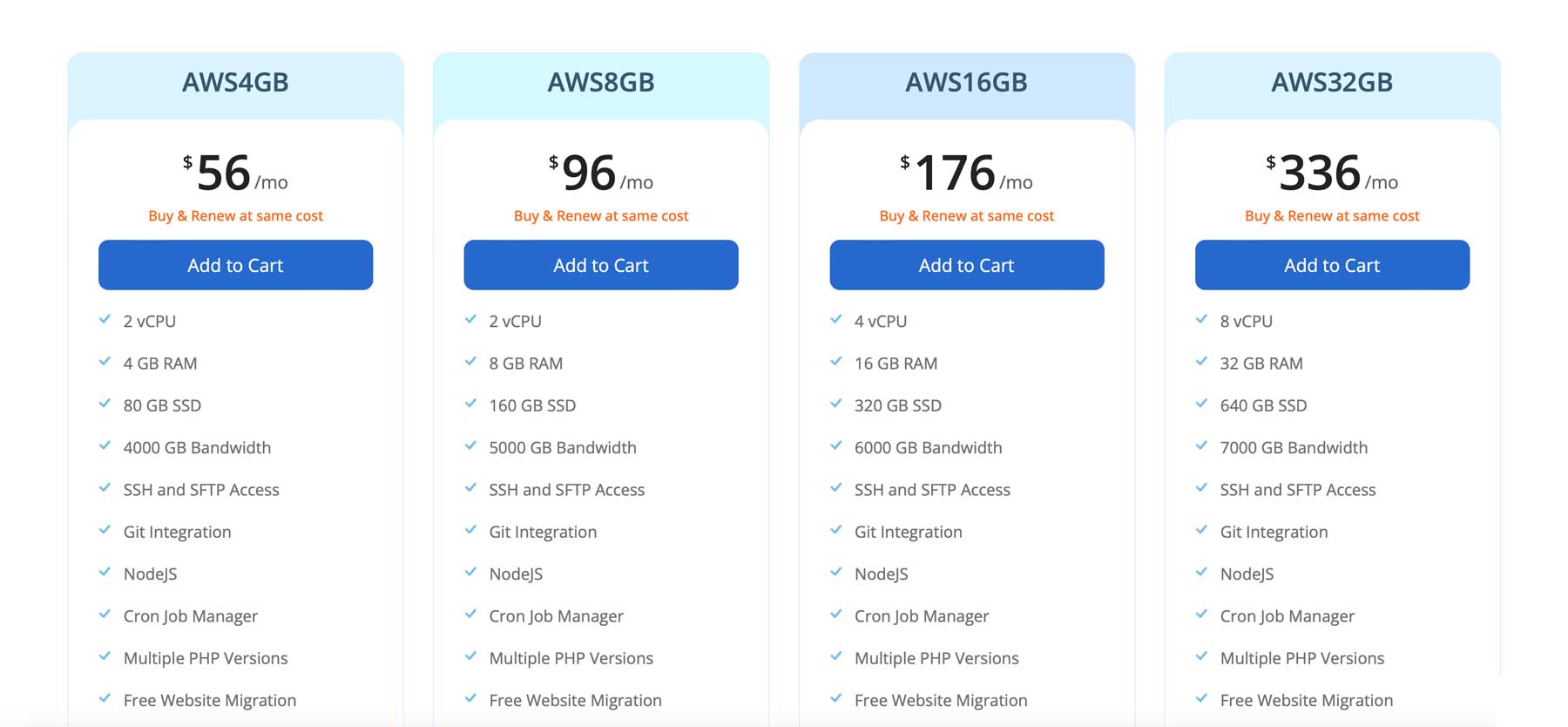This screenshot has height=727, width=1568.
Task: Click the $96/mo price on AWS8GB
Action: [x=601, y=173]
